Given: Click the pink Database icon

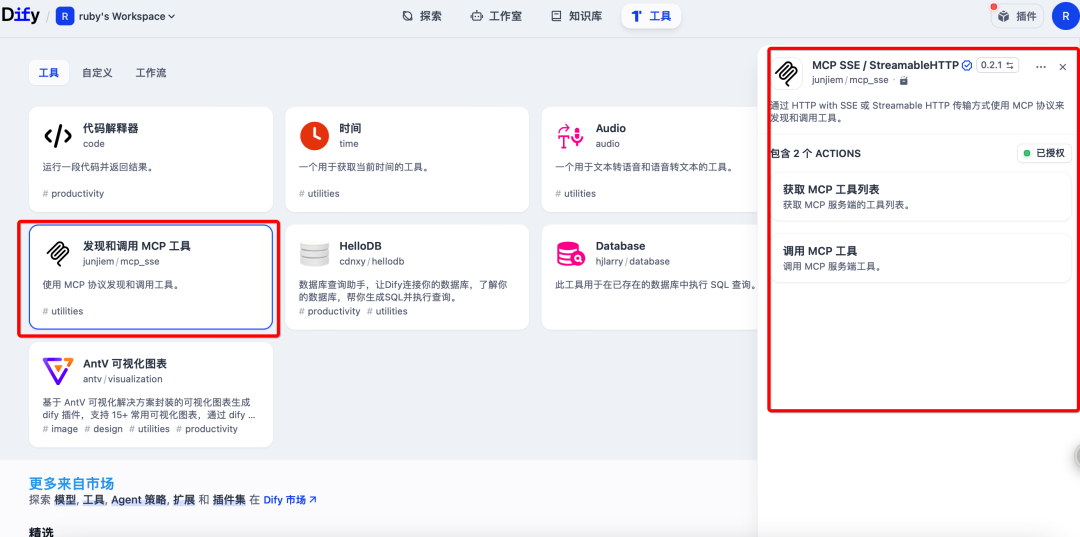Looking at the screenshot, I should tap(570, 253).
